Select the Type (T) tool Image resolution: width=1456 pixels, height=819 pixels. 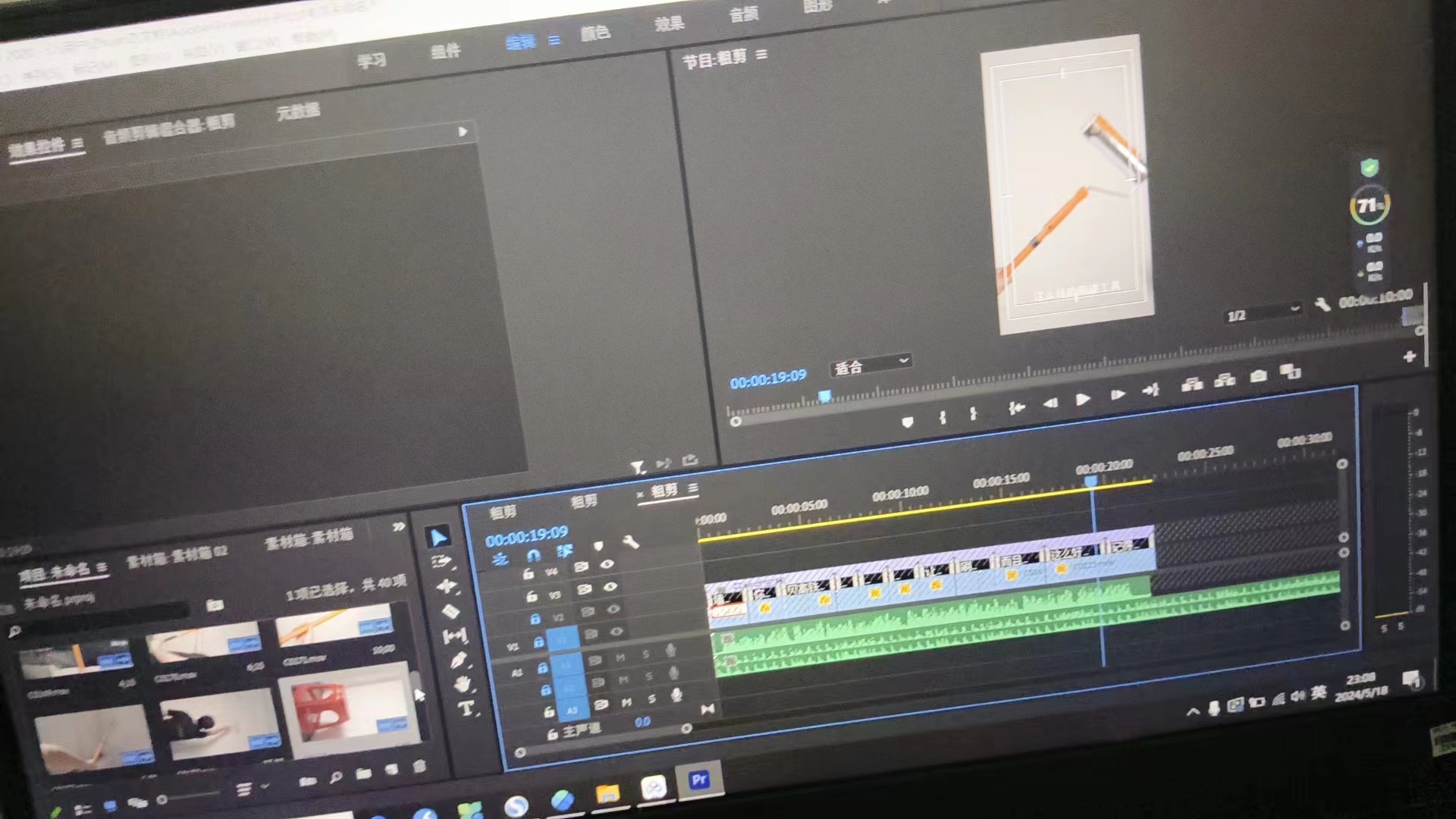466,709
